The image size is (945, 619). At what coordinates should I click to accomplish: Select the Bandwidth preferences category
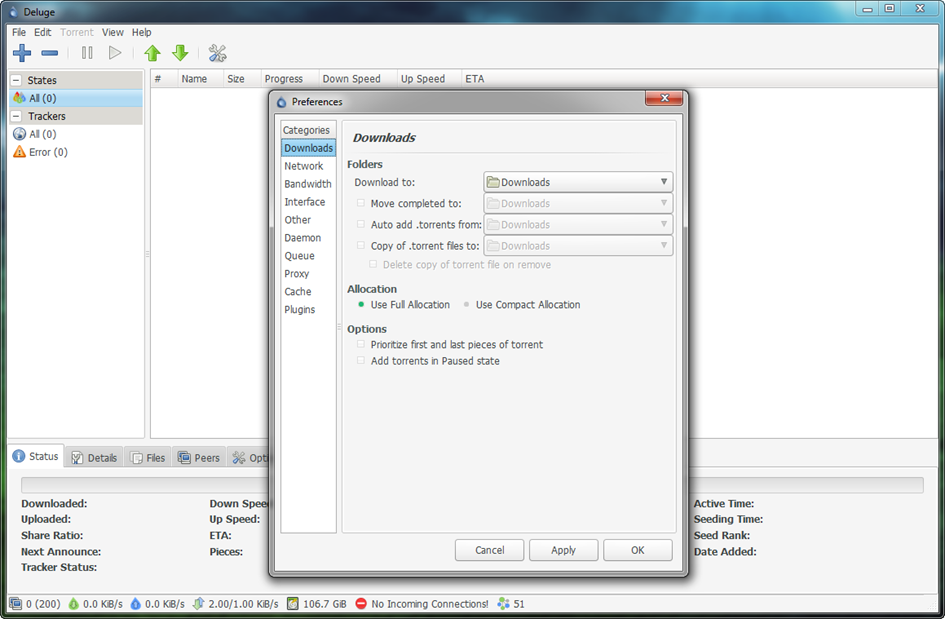point(308,184)
